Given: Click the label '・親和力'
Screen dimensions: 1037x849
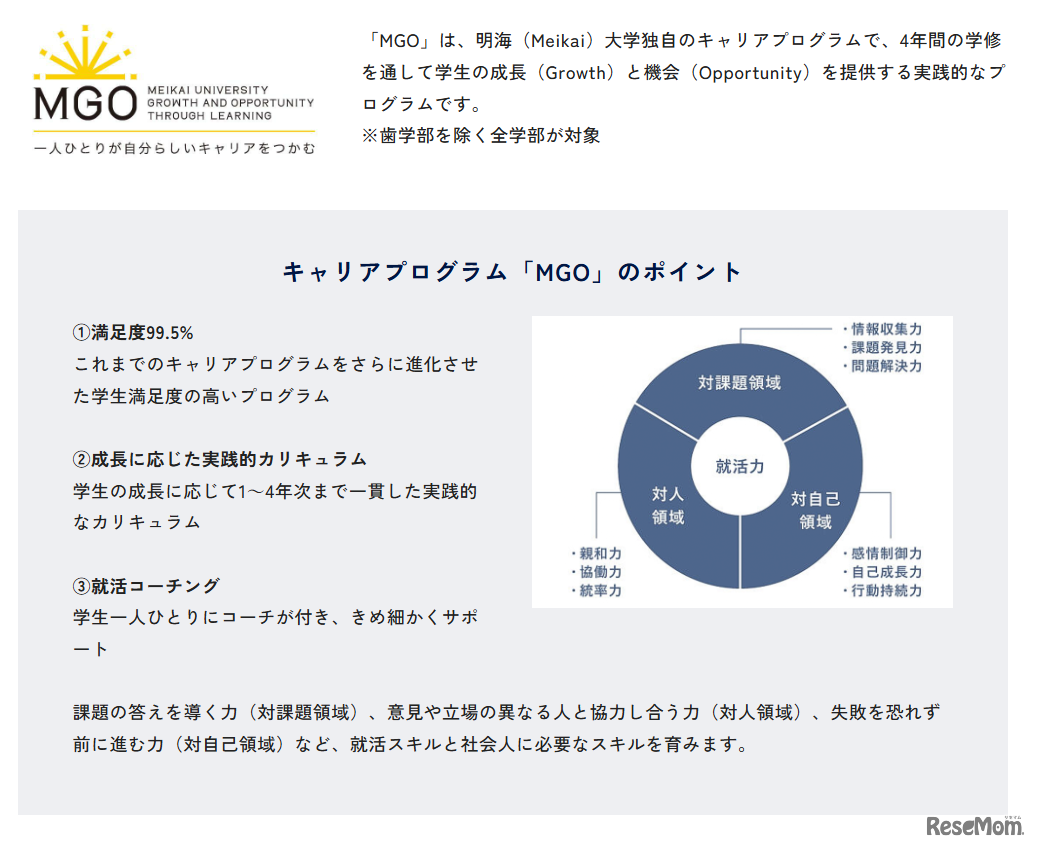Looking at the screenshot, I should 596,553.
